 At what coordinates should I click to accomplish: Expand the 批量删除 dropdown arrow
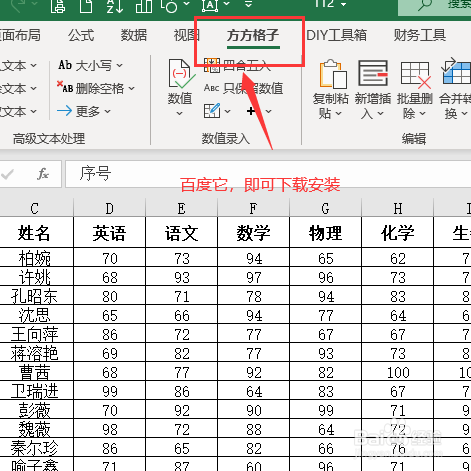(422, 114)
